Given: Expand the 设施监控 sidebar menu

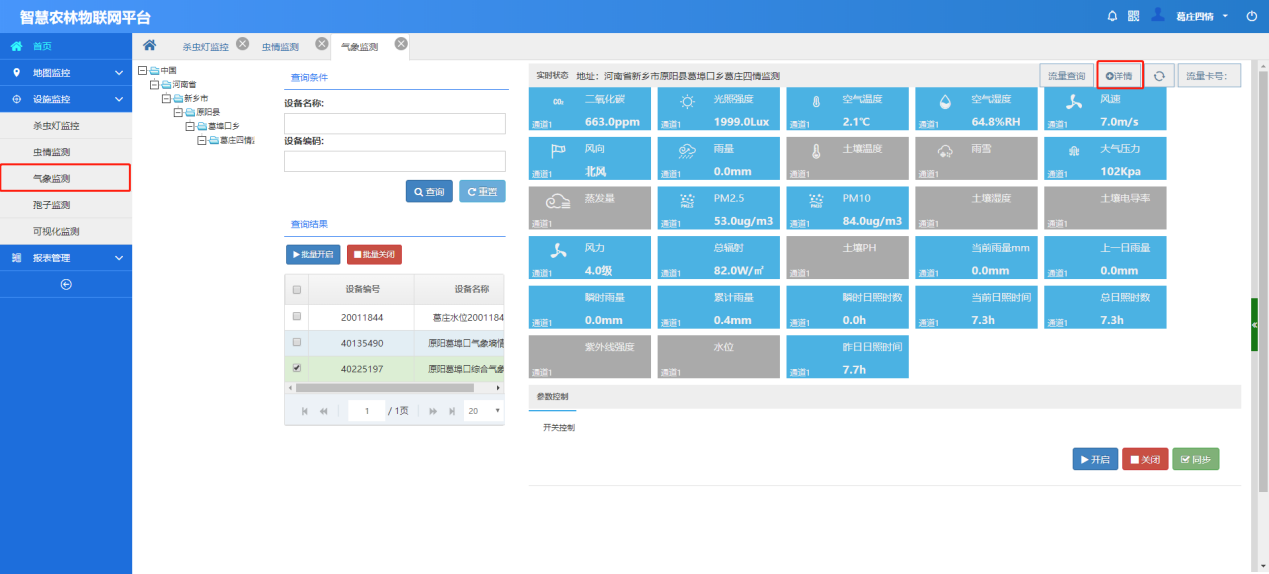Looking at the screenshot, I should 66,99.
